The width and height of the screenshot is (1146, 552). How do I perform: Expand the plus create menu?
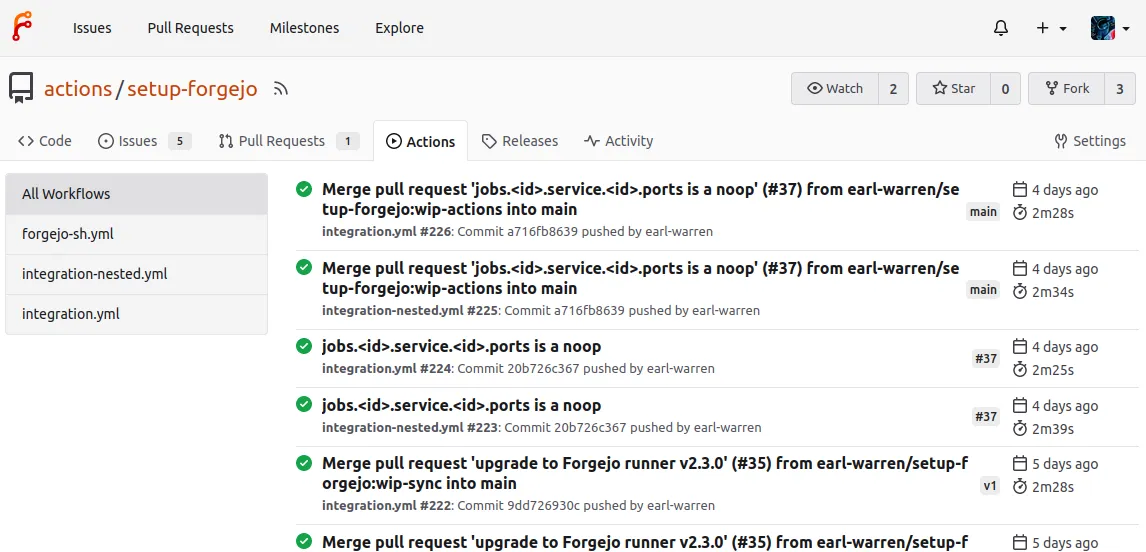point(1051,28)
